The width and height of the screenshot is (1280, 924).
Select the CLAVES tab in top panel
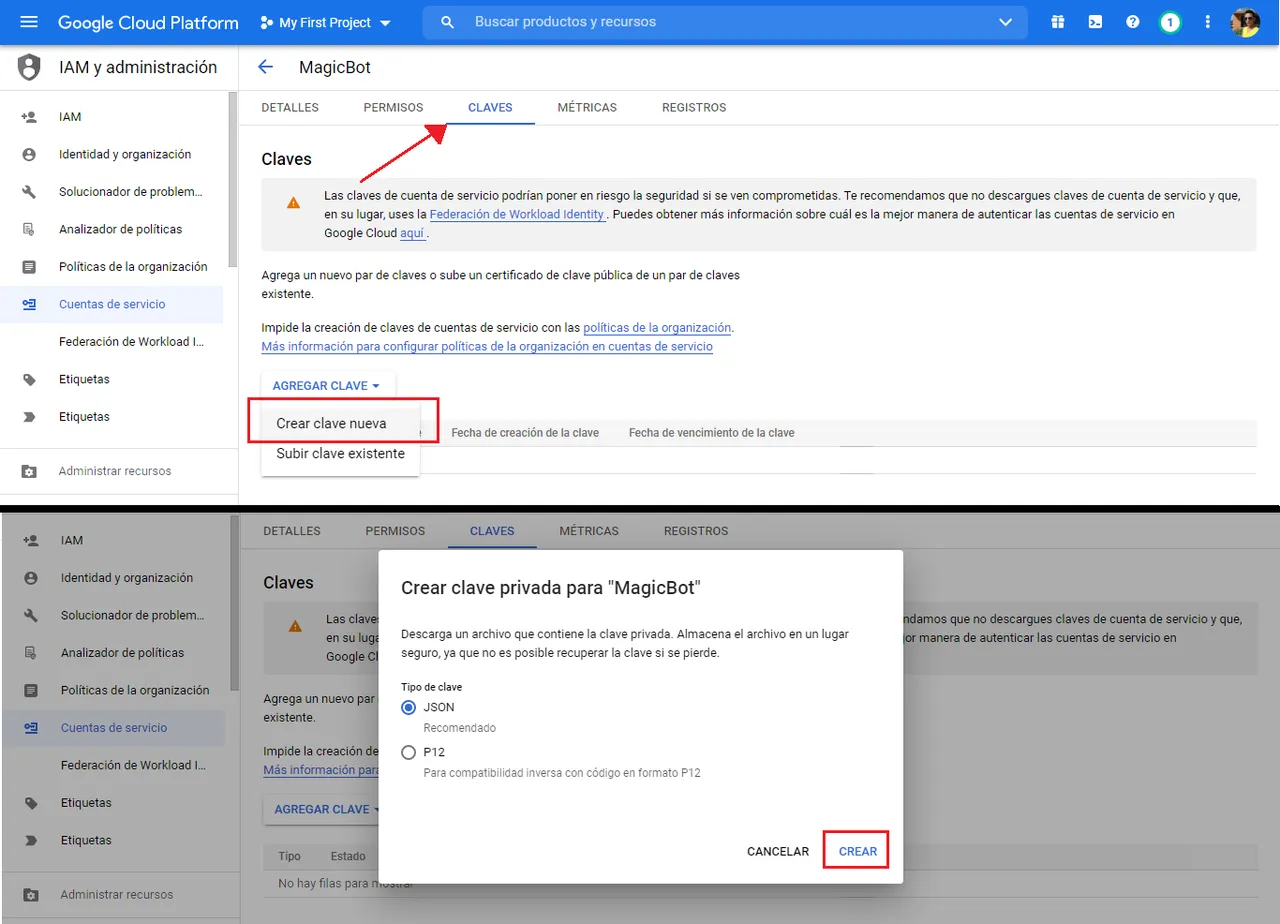[x=490, y=107]
